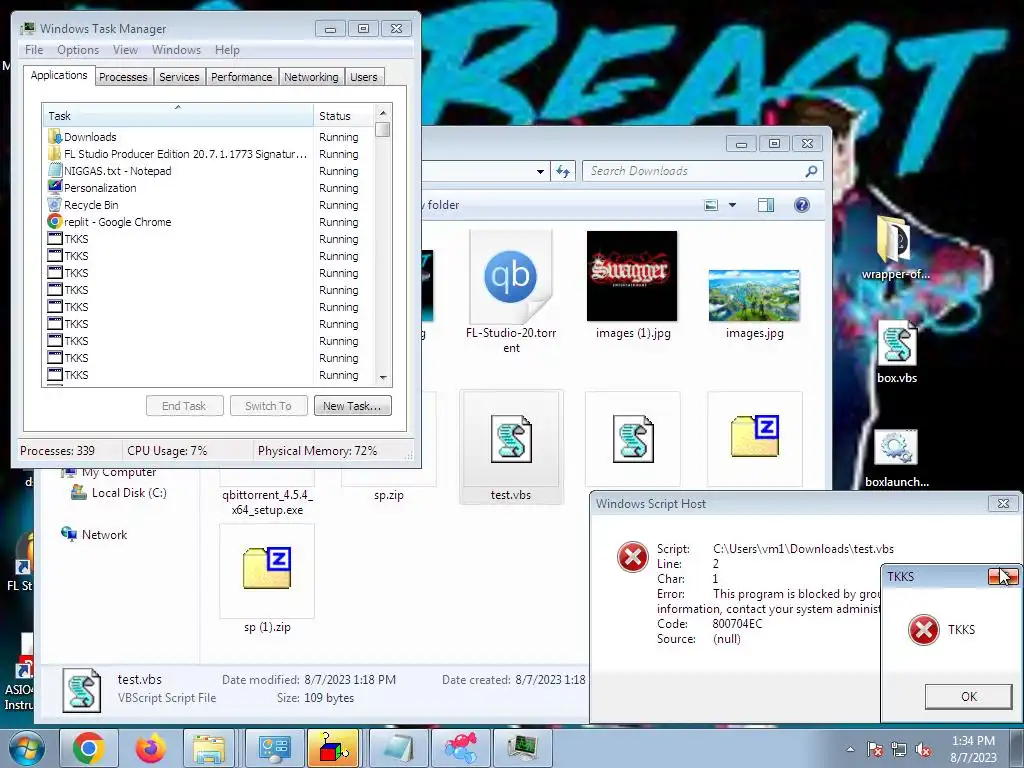Image resolution: width=1024 pixels, height=768 pixels.
Task: Click the change view icon in Explorer
Action: (711, 205)
